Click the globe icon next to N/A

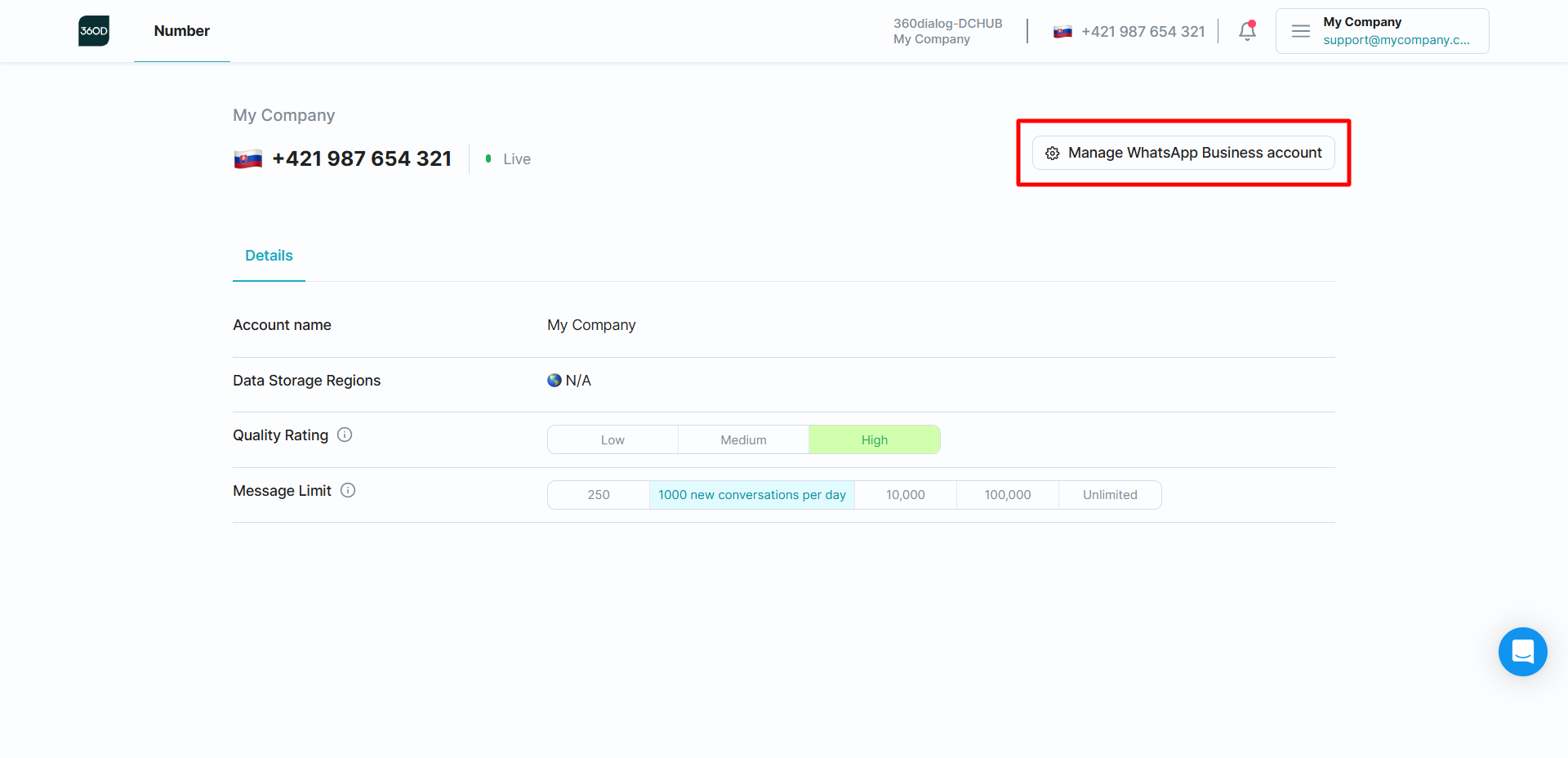tap(555, 381)
